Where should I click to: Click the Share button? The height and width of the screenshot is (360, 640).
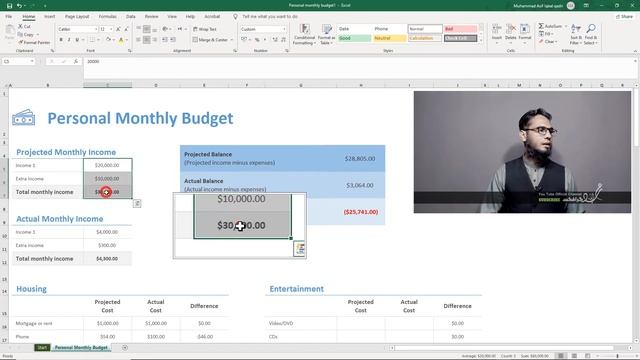click(x=624, y=17)
